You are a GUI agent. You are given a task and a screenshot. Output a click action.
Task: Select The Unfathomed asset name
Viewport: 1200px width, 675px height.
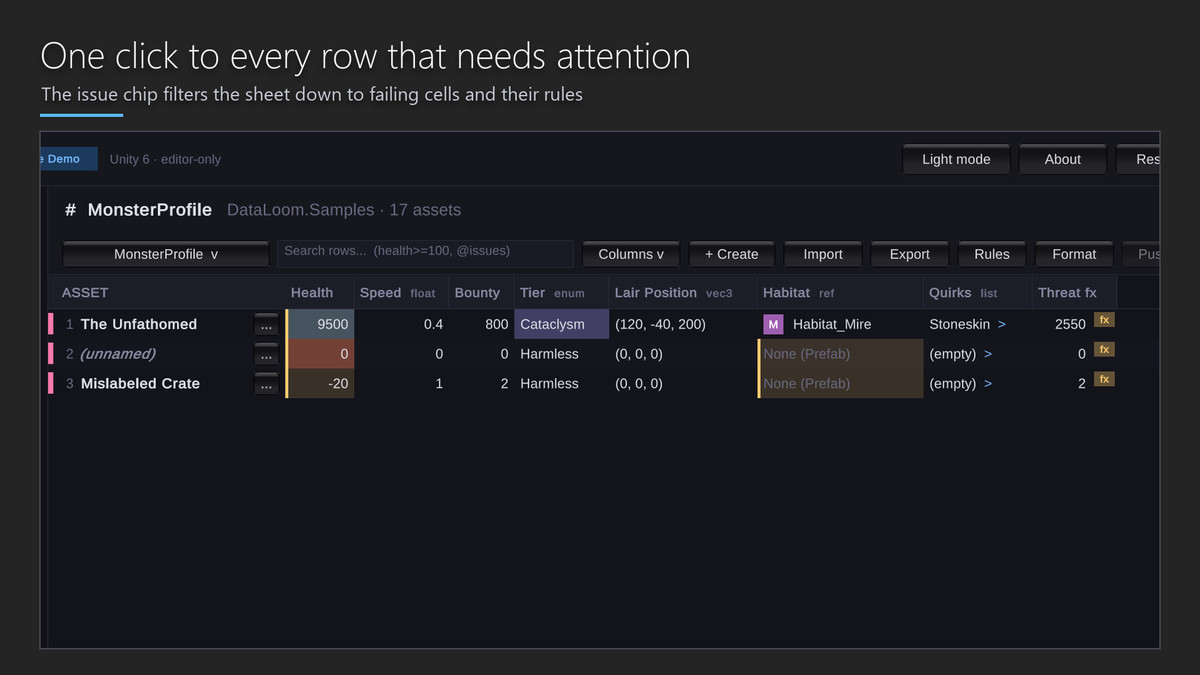[139, 324]
